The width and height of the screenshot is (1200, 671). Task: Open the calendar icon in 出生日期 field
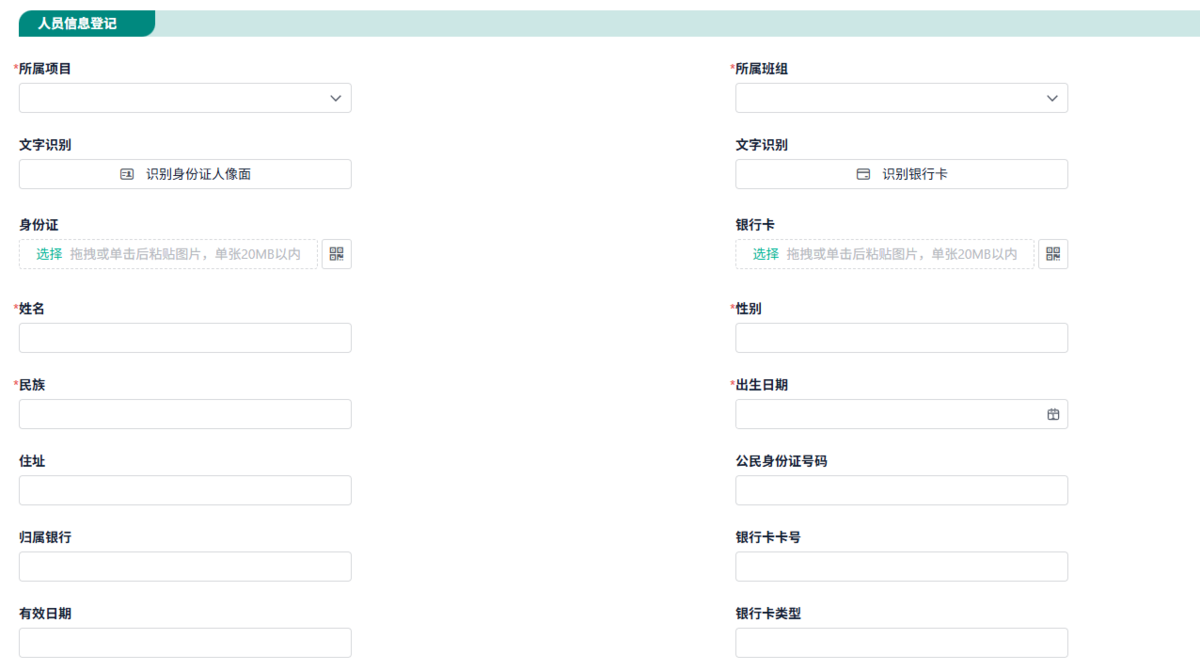1053,414
